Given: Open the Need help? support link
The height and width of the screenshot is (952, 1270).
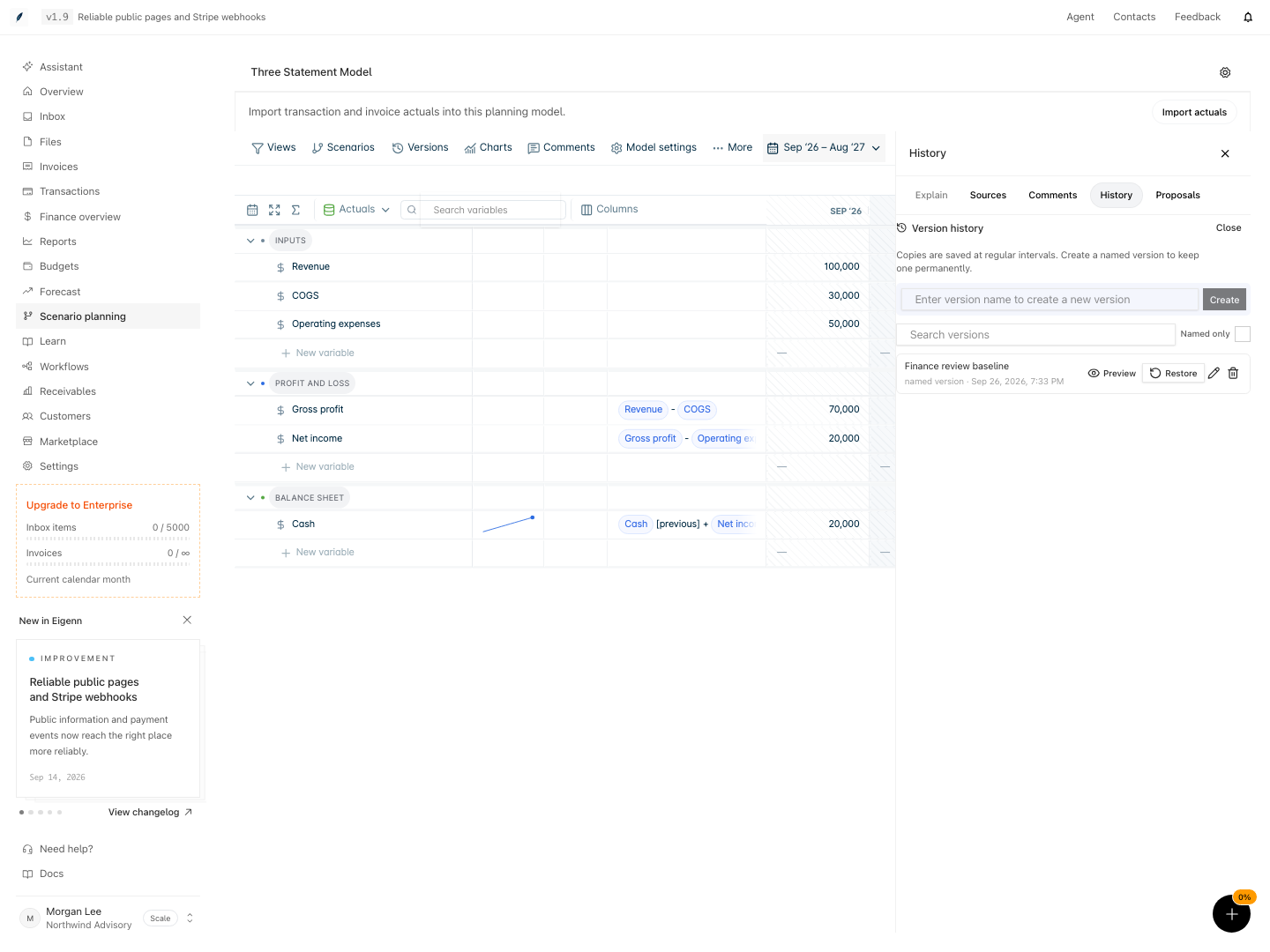Looking at the screenshot, I should 108,849.
